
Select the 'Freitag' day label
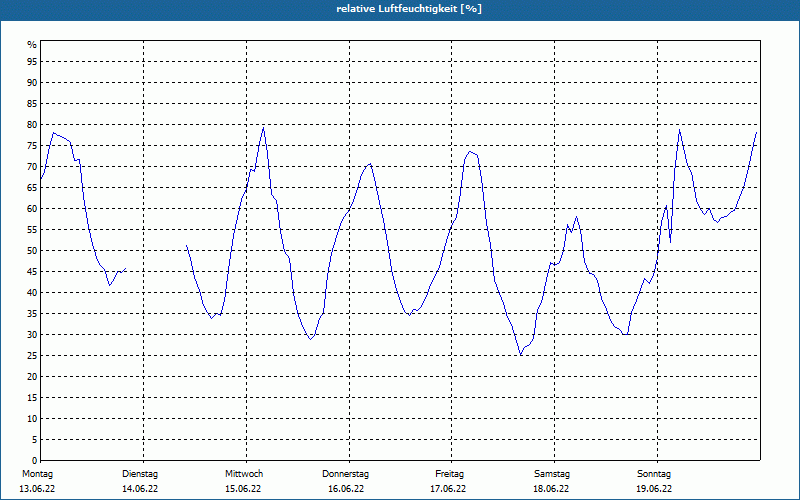[x=449, y=474]
